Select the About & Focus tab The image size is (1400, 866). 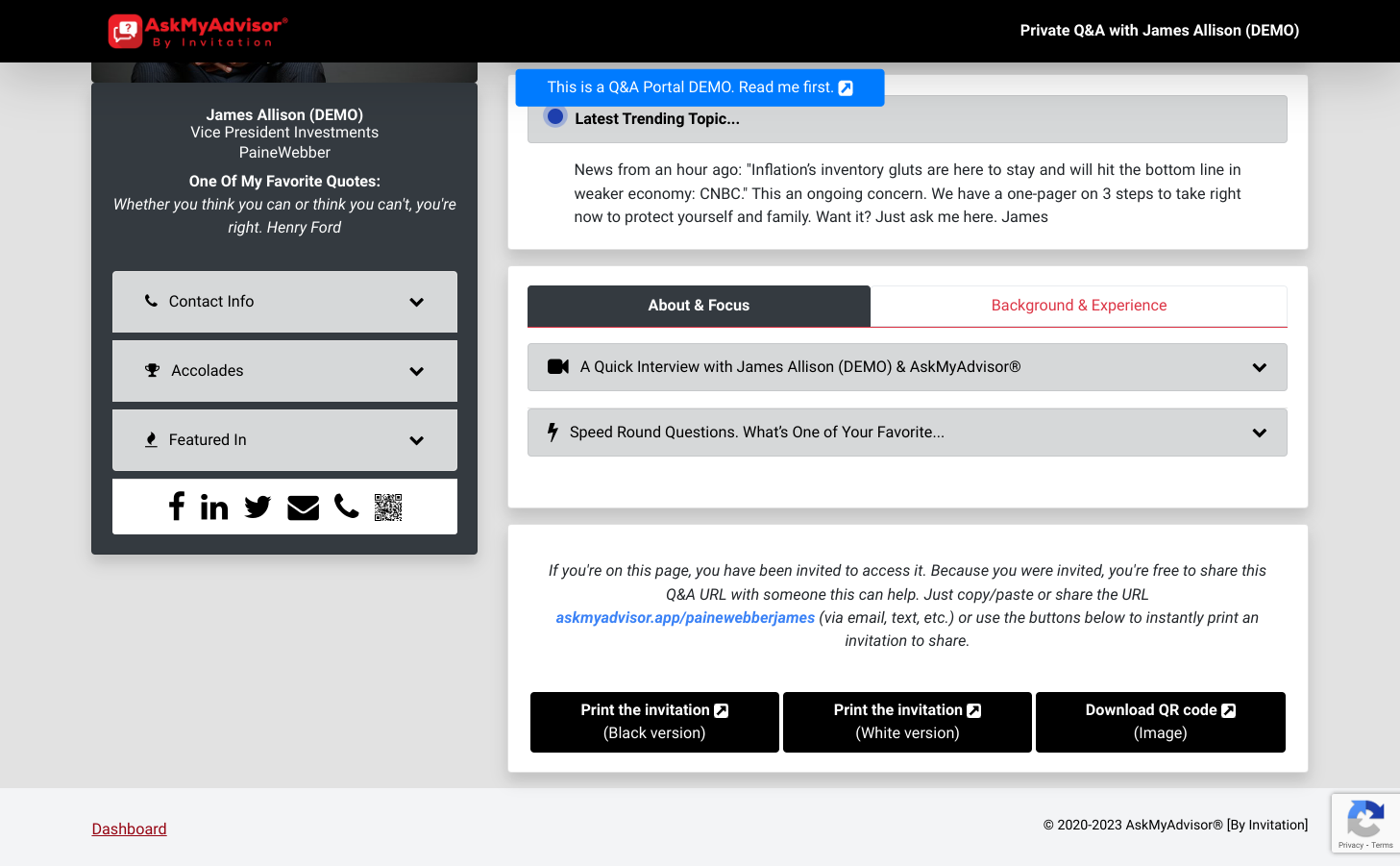pyautogui.click(x=699, y=306)
